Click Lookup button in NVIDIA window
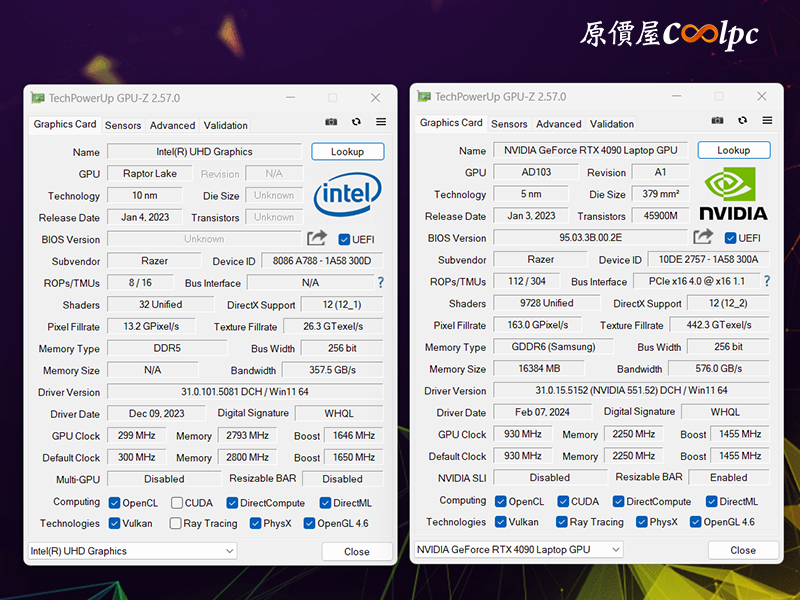800x600 pixels. point(734,150)
